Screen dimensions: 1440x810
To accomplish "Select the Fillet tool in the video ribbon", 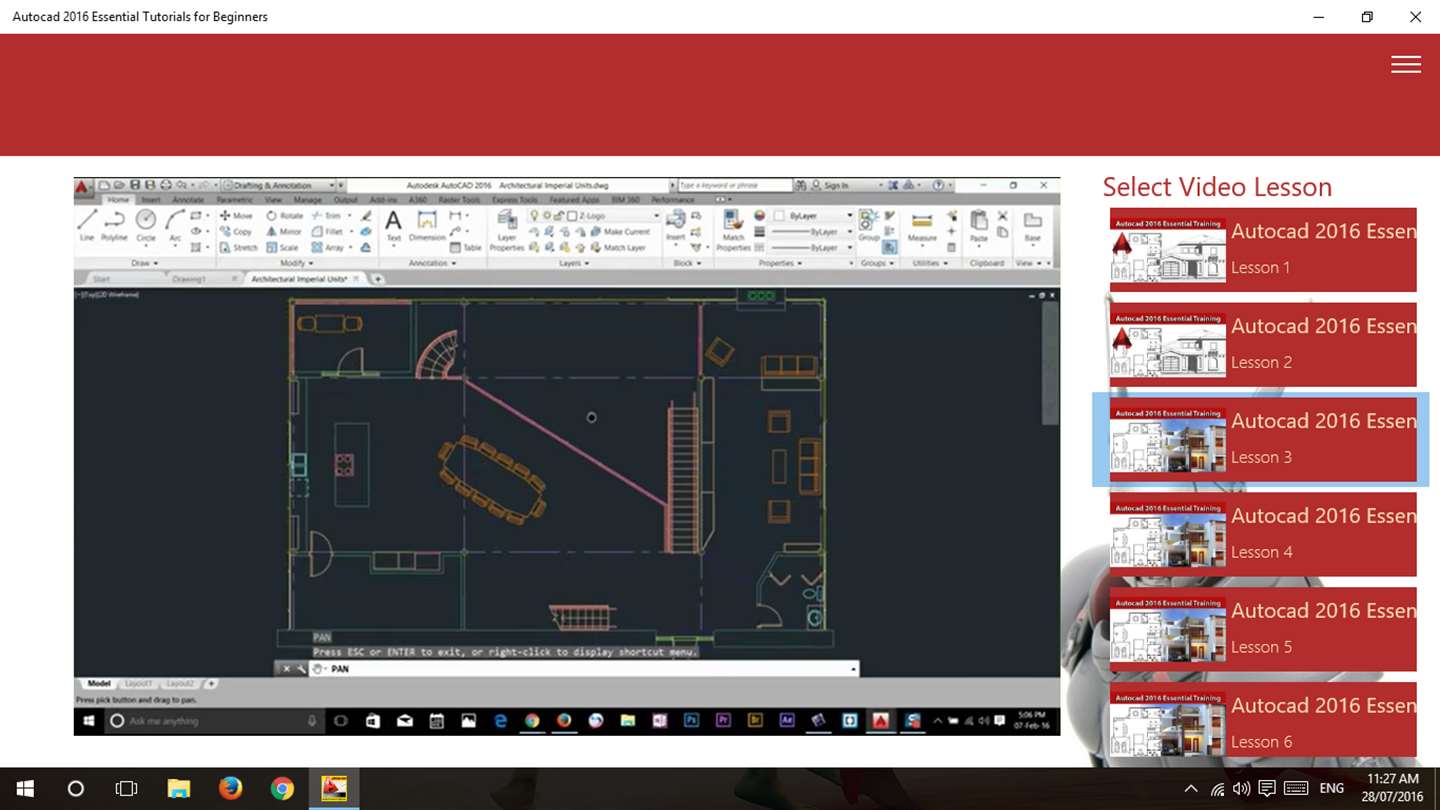I will click(x=327, y=232).
